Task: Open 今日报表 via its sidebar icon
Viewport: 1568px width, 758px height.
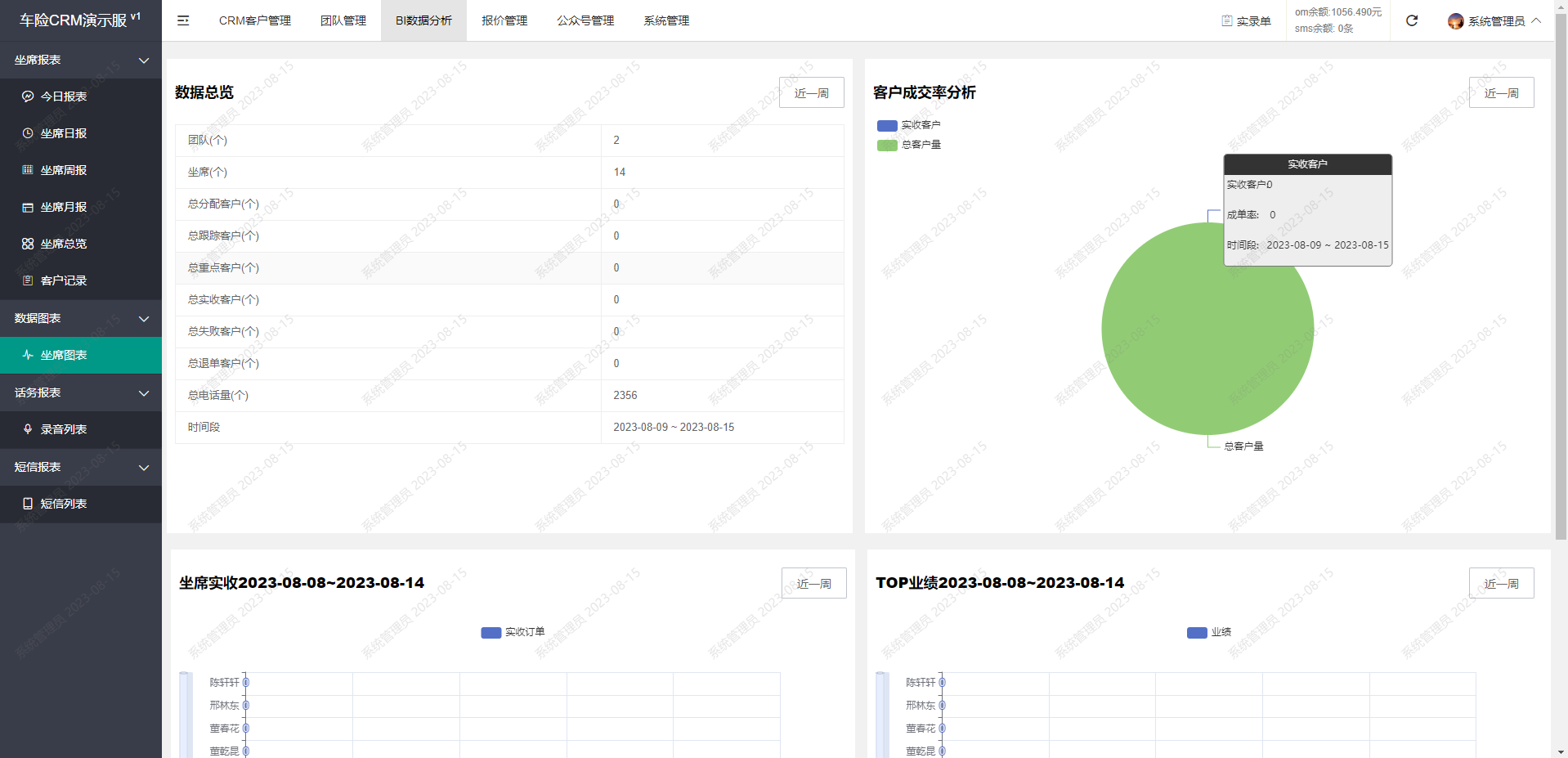Action: tap(28, 96)
